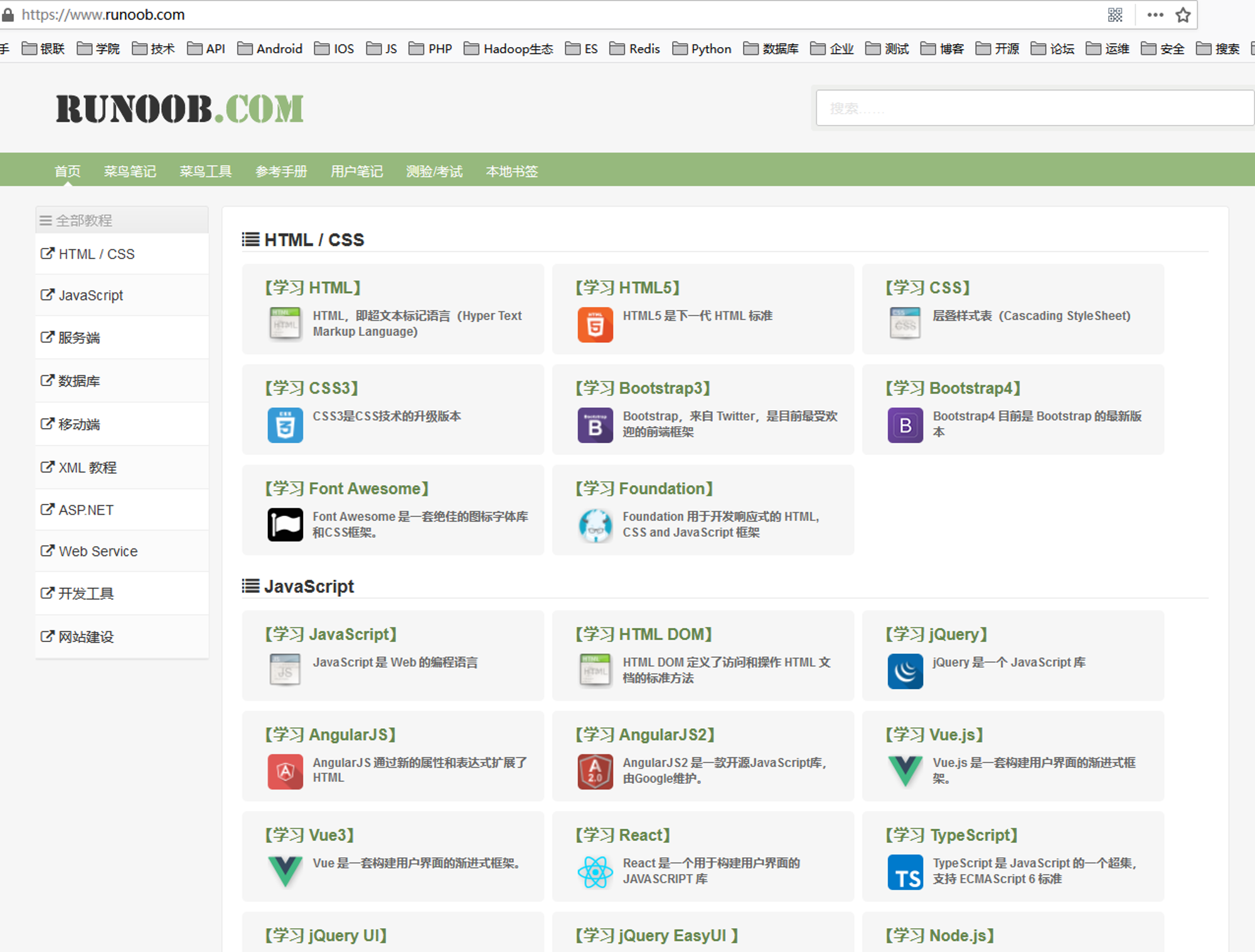Open 参考手册 in the nav bar
The height and width of the screenshot is (952, 1255).
281,171
